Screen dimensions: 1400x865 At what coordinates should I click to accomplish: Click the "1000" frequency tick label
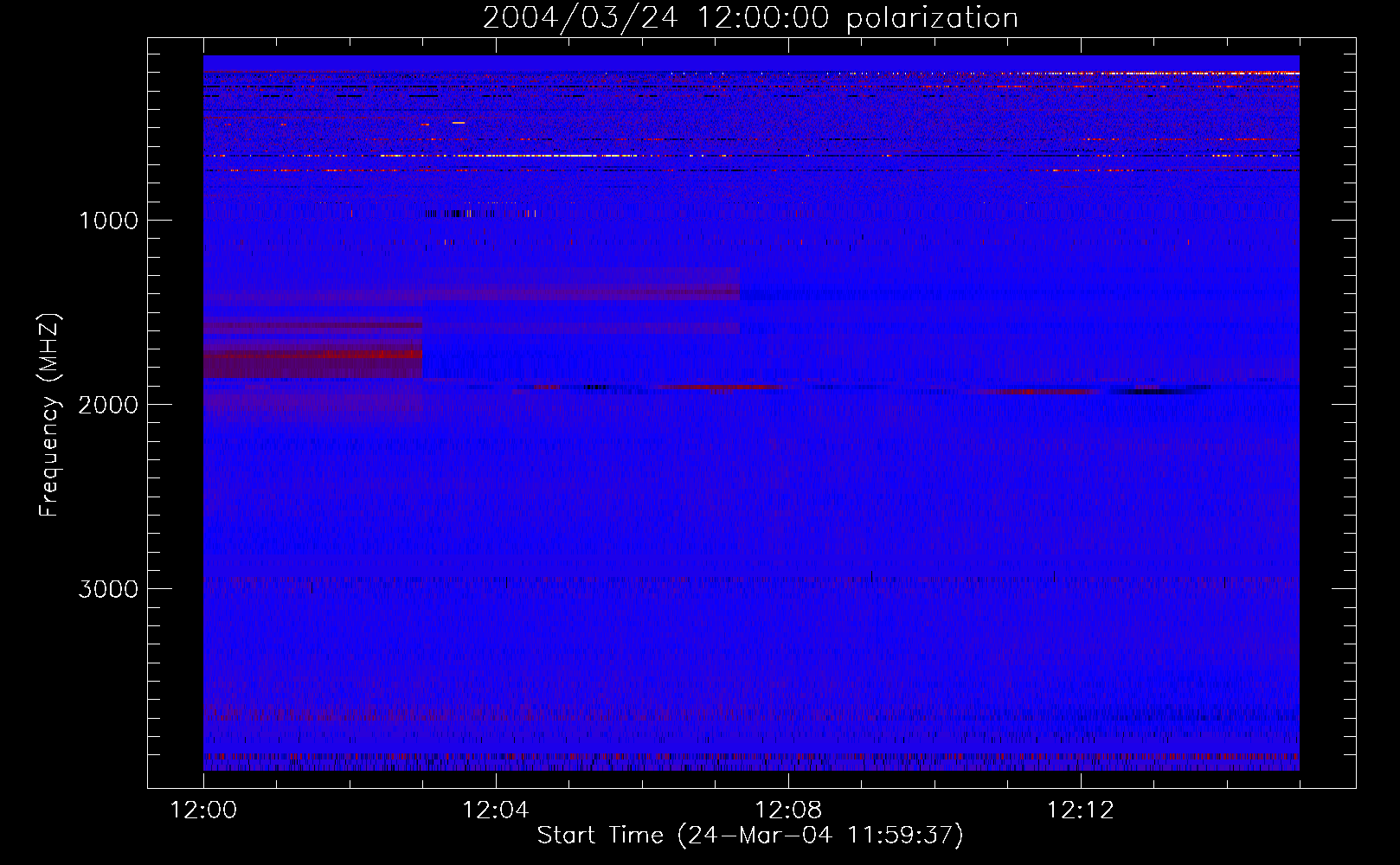click(x=108, y=221)
